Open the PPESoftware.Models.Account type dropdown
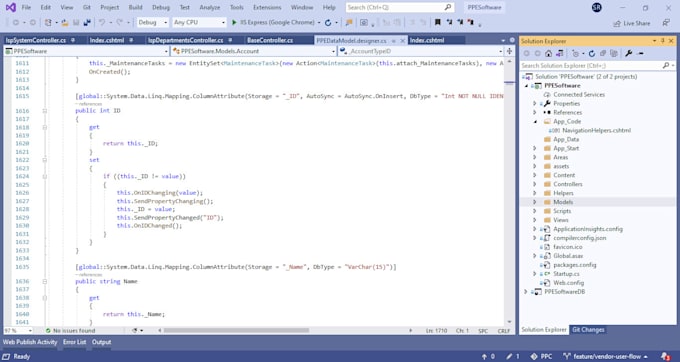 (x=254, y=51)
